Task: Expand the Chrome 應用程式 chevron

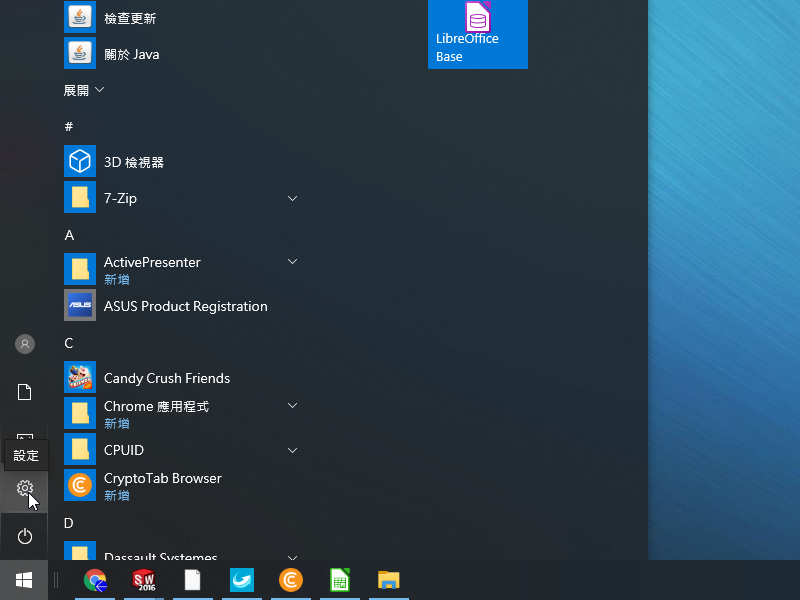Action: [292, 406]
